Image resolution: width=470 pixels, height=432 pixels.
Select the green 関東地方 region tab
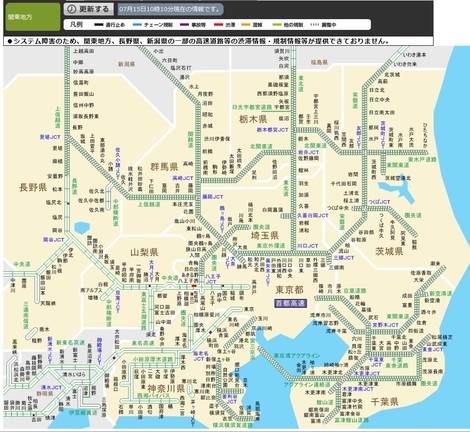point(32,17)
